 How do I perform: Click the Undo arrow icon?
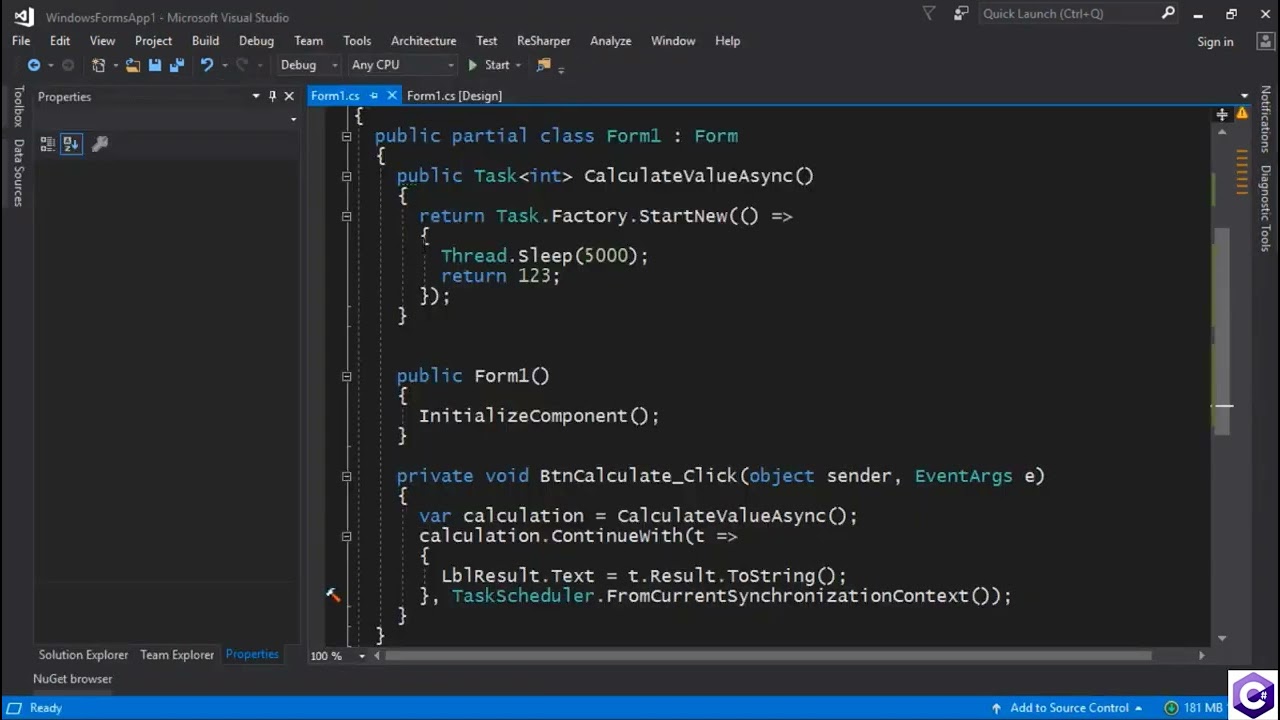(x=206, y=65)
